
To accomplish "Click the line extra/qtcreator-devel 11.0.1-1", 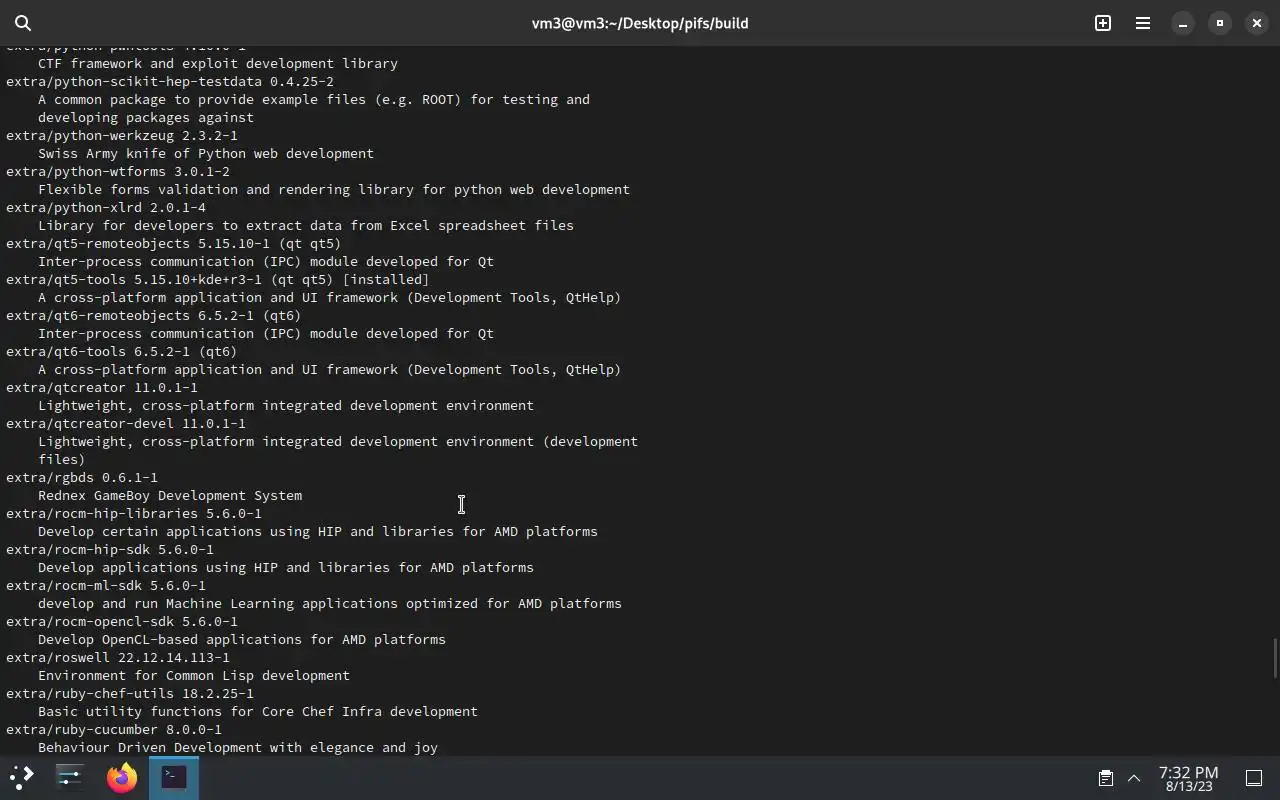I will (x=126, y=423).
